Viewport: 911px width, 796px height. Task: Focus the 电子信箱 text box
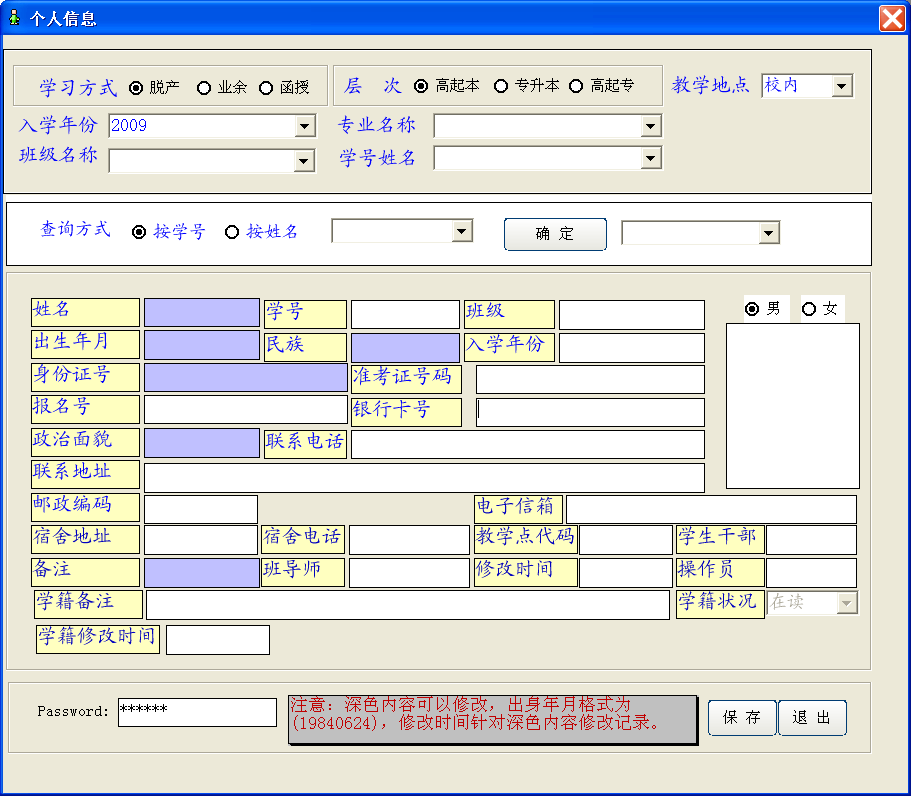coord(710,509)
